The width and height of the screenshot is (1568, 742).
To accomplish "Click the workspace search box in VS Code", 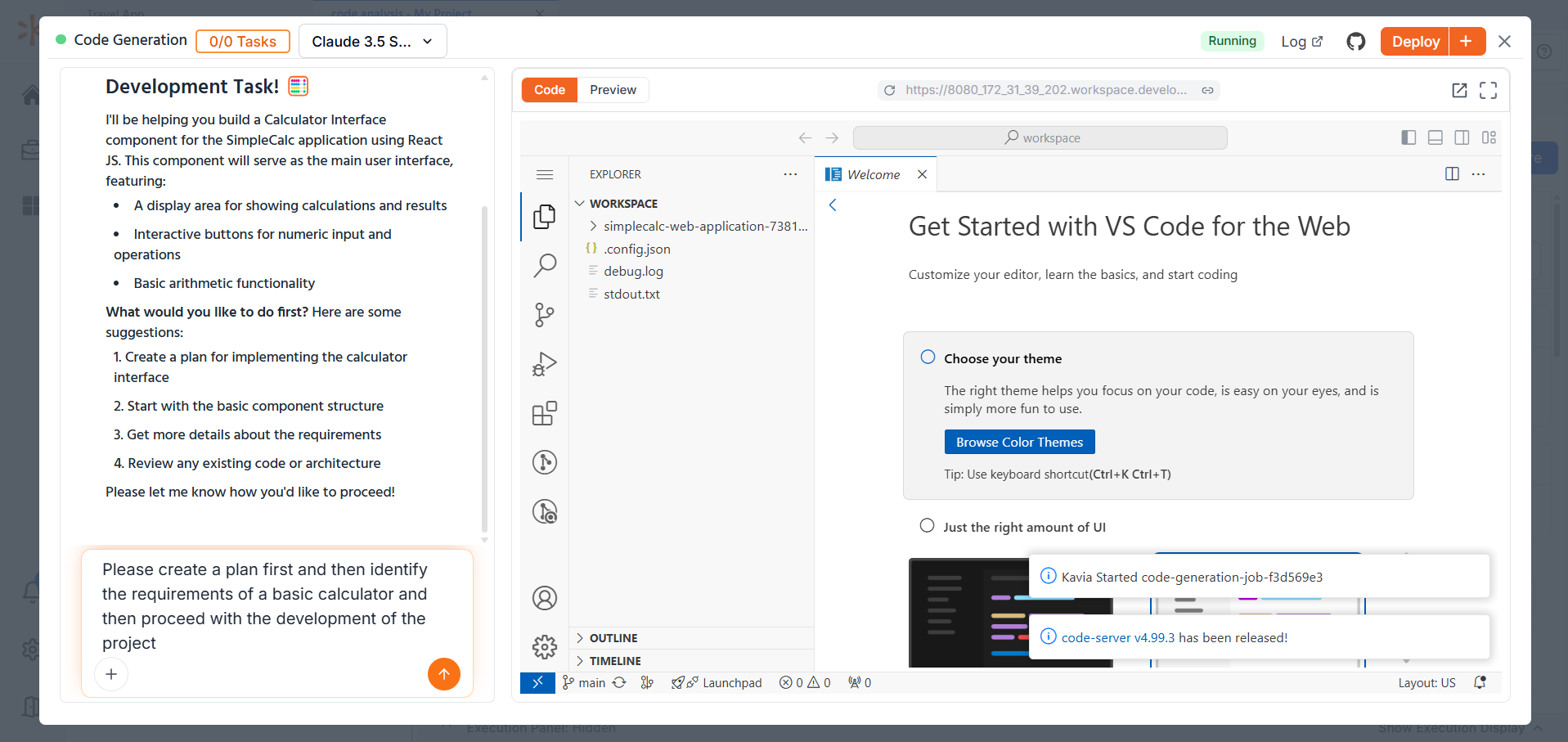I will (x=1040, y=138).
